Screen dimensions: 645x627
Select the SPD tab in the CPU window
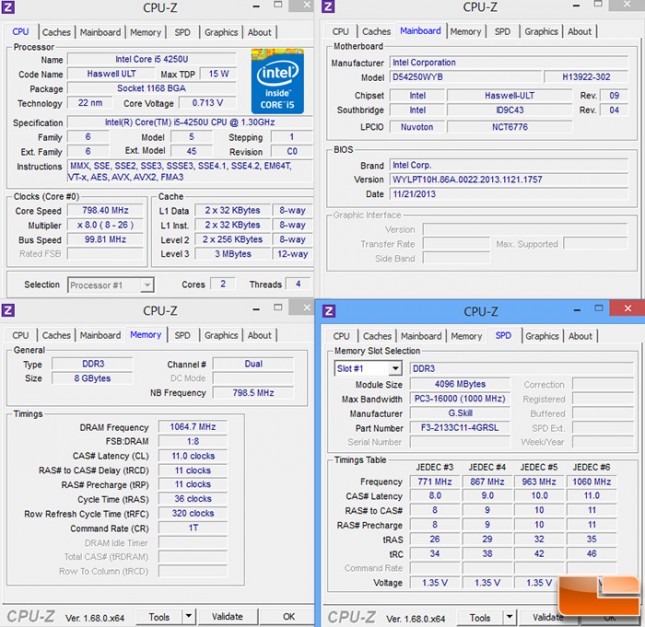(182, 32)
